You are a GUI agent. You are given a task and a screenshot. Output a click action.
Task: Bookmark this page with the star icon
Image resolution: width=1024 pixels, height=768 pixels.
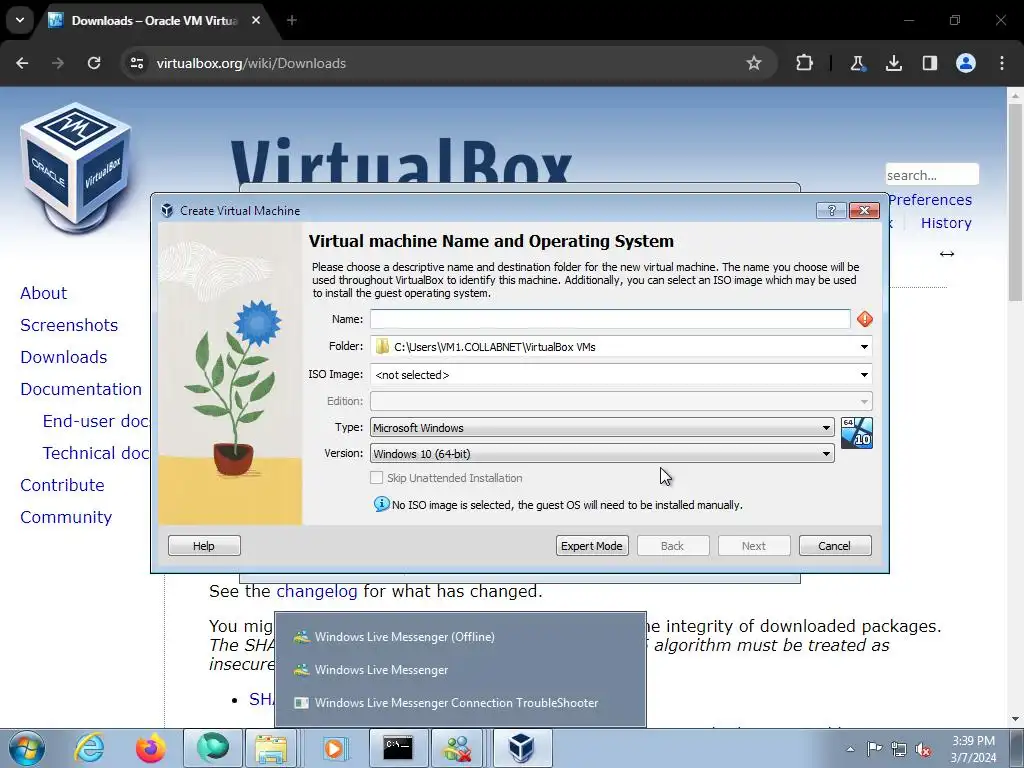pyautogui.click(x=754, y=63)
